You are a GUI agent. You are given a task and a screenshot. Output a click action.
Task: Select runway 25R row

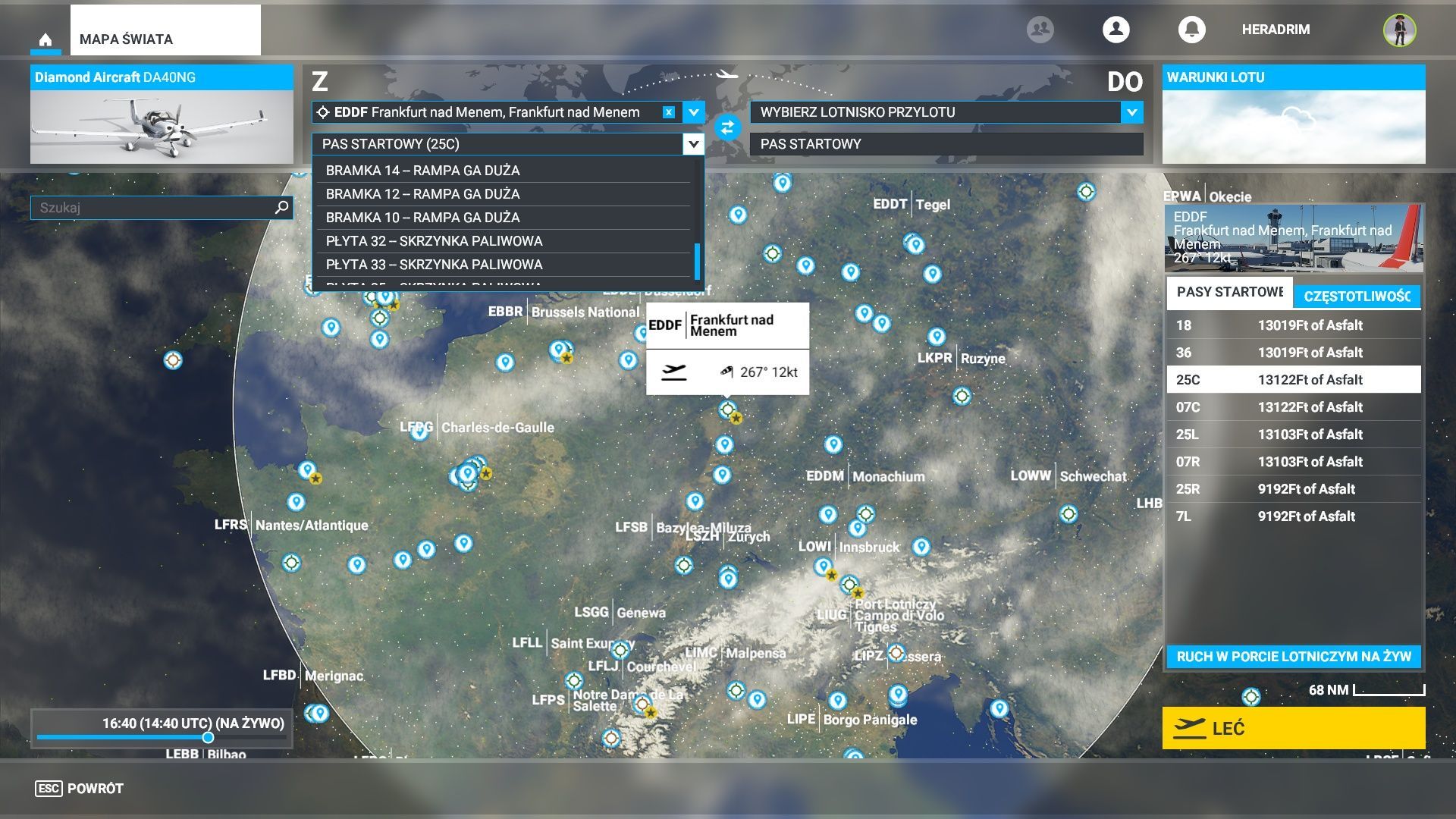point(1294,489)
